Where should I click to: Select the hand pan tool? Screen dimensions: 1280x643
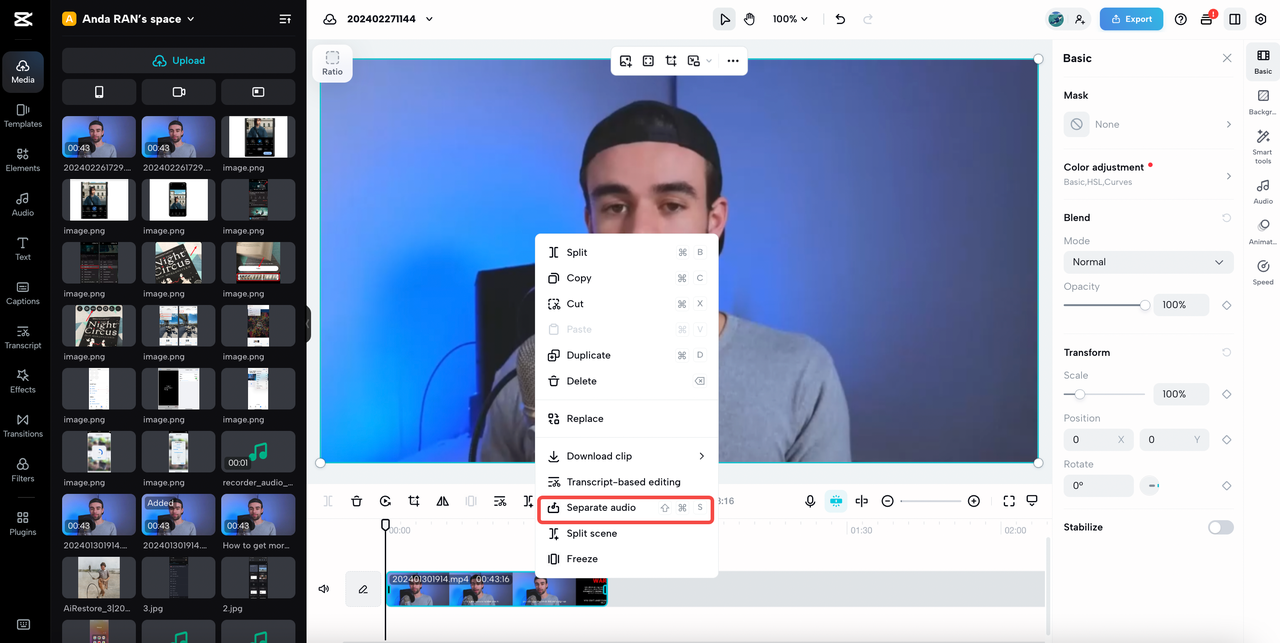(749, 19)
